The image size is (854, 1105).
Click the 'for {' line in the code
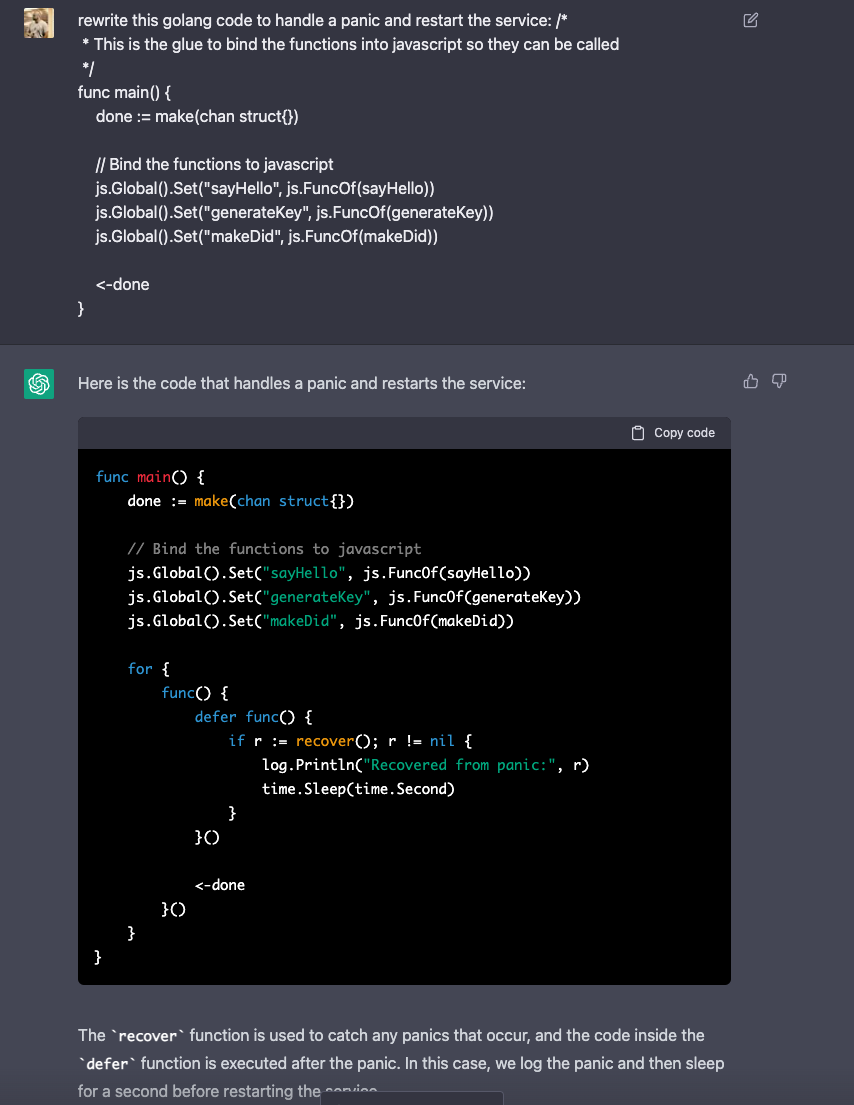coord(149,669)
